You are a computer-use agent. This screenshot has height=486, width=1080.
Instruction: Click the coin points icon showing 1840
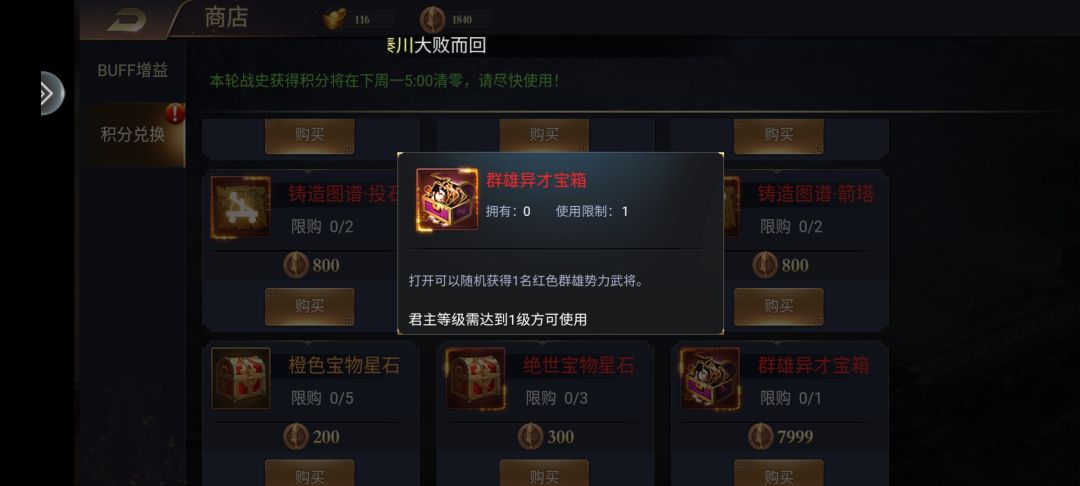[x=433, y=20]
